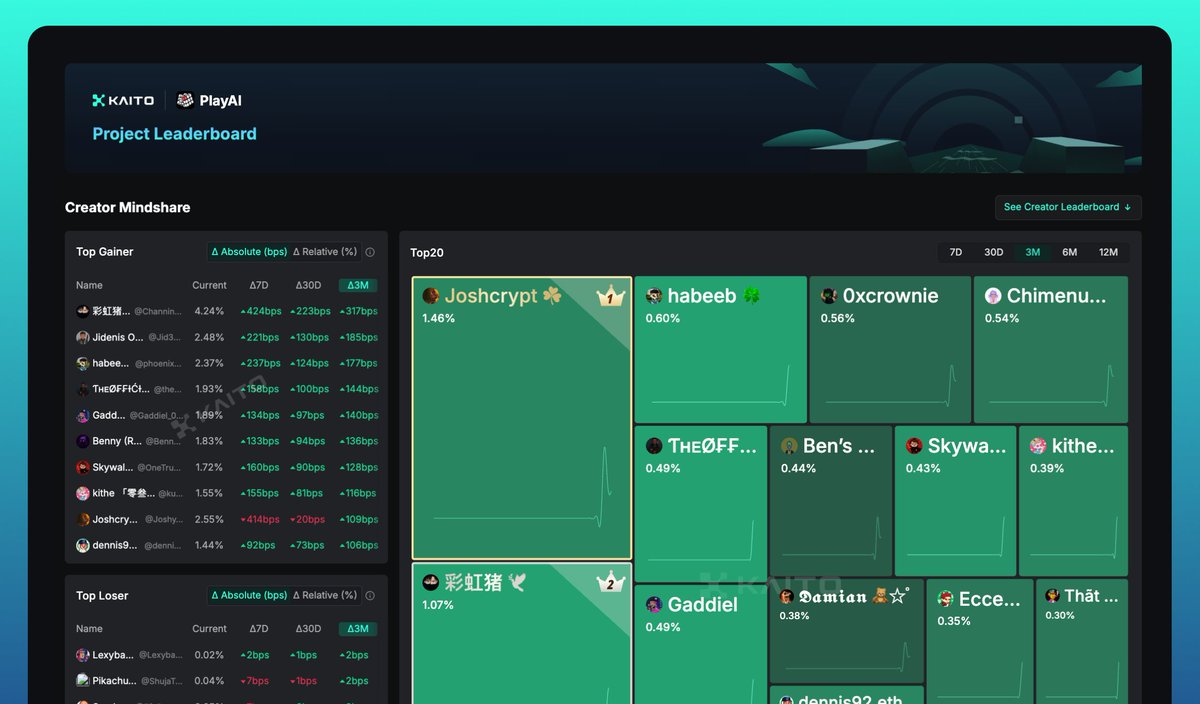Screen dimensions: 1200x704
Task: Click Skywa... avatar in treemap
Action: pyautogui.click(x=914, y=446)
